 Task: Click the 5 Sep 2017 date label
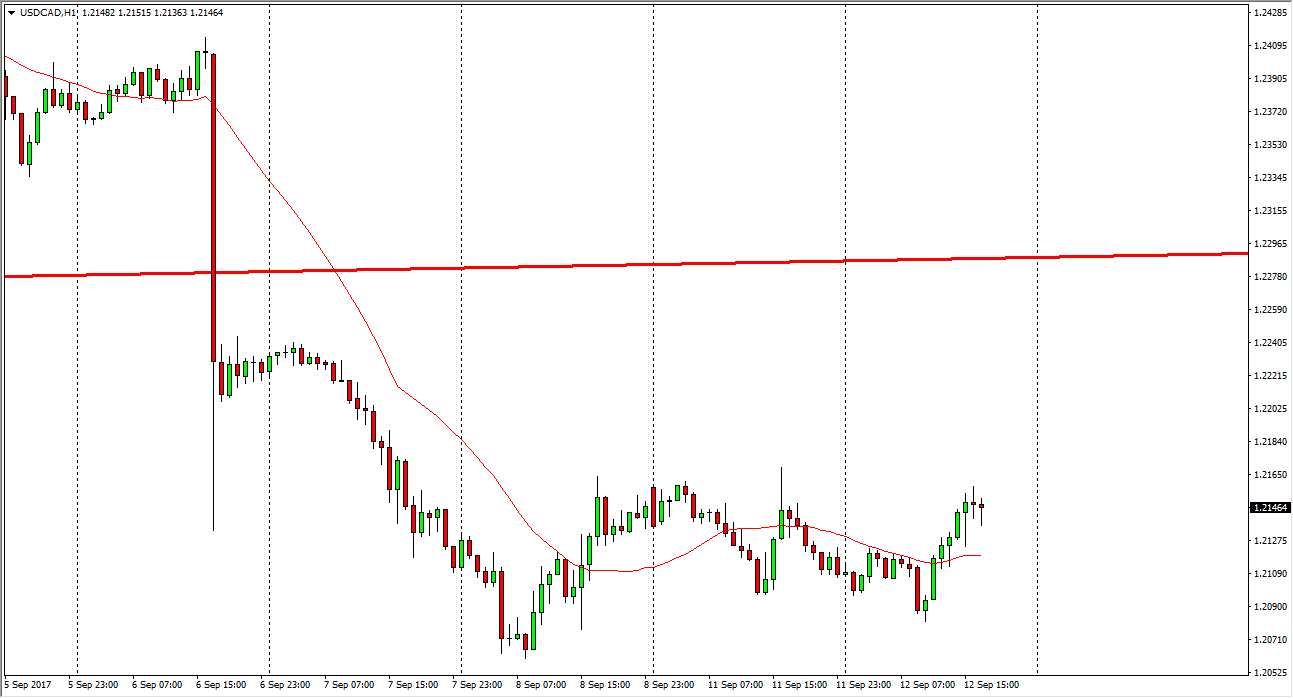[x=28, y=685]
